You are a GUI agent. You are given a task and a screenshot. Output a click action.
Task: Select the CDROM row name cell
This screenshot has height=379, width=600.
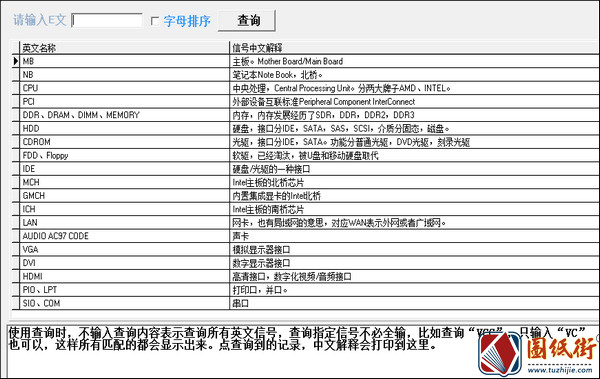tap(124, 142)
